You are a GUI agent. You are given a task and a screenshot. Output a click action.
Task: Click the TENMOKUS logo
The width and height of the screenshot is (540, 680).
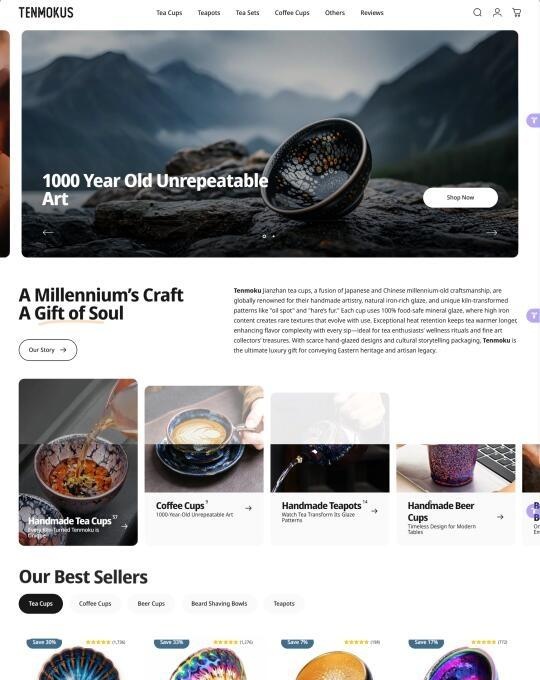46,13
